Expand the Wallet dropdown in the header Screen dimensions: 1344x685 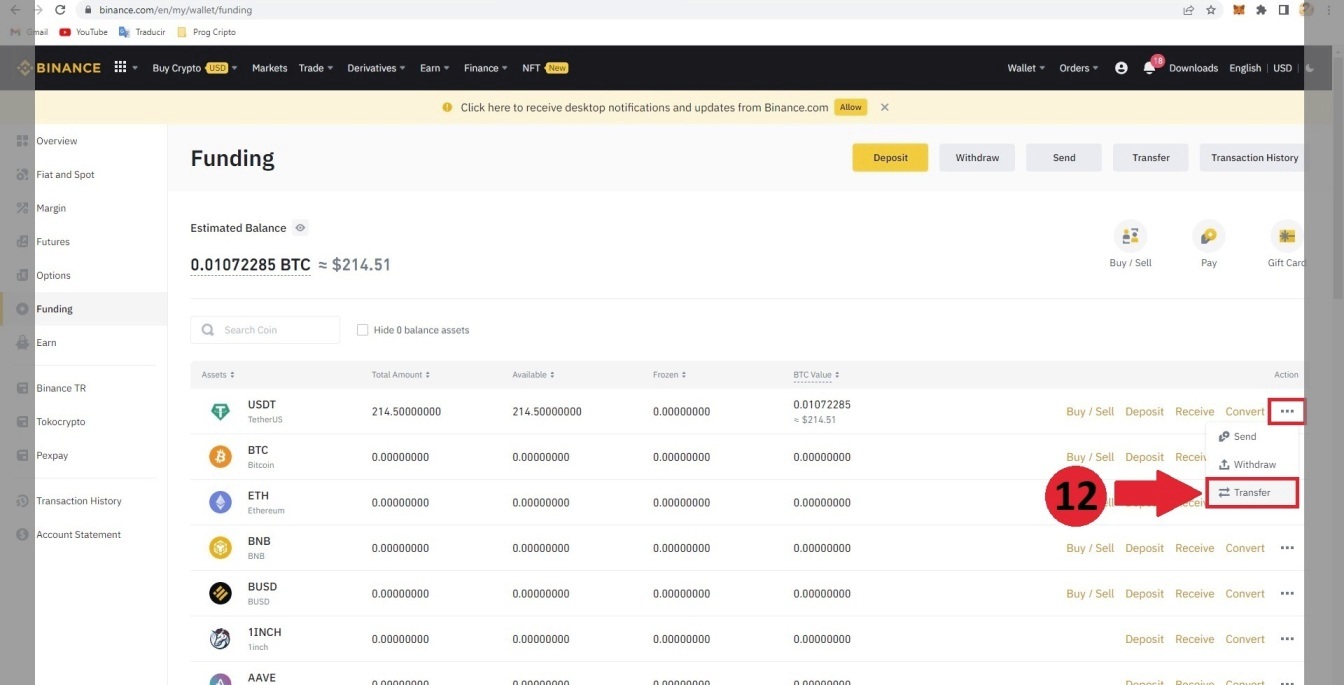(1026, 68)
